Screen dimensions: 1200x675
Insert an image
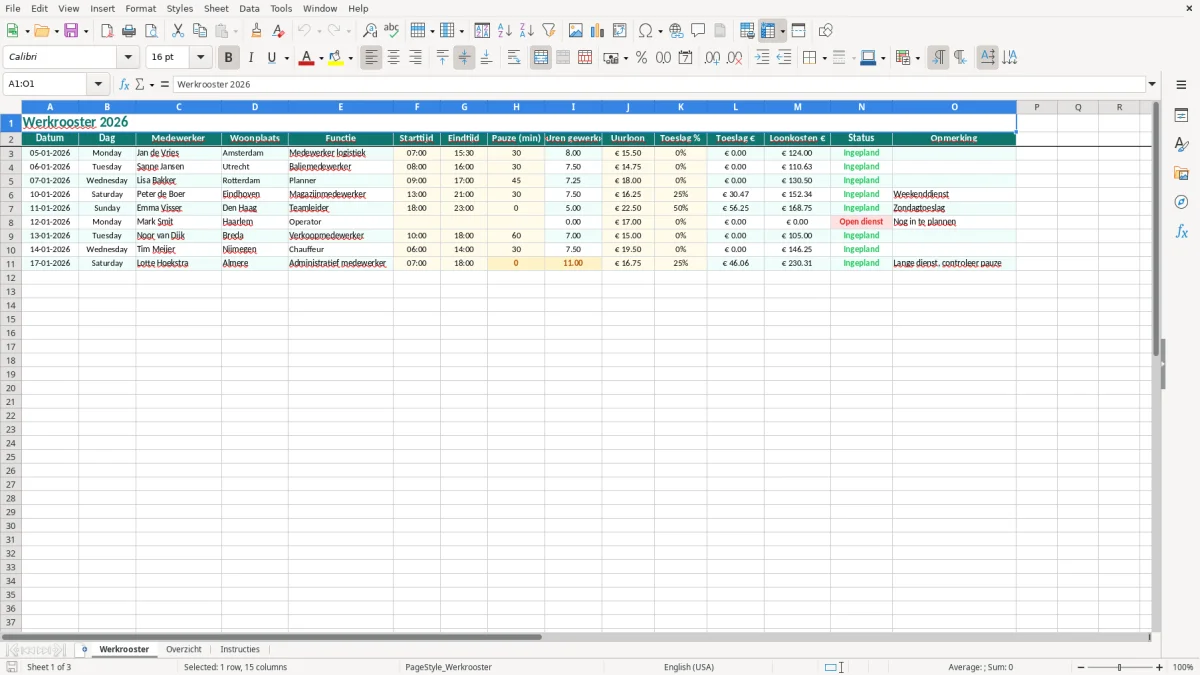[x=576, y=31]
